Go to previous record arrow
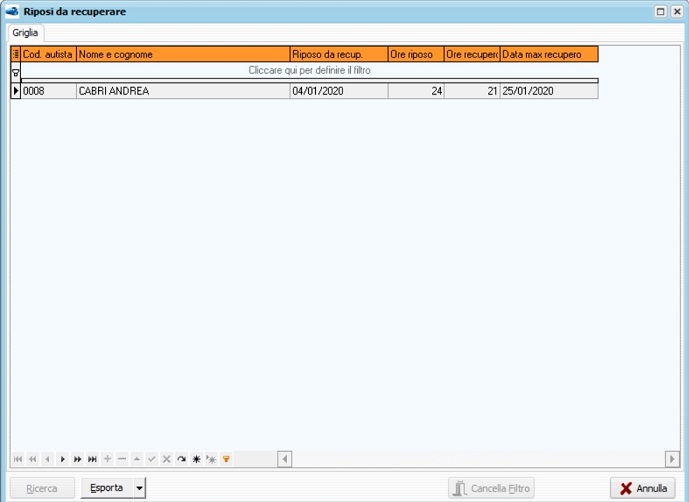 coord(47,459)
